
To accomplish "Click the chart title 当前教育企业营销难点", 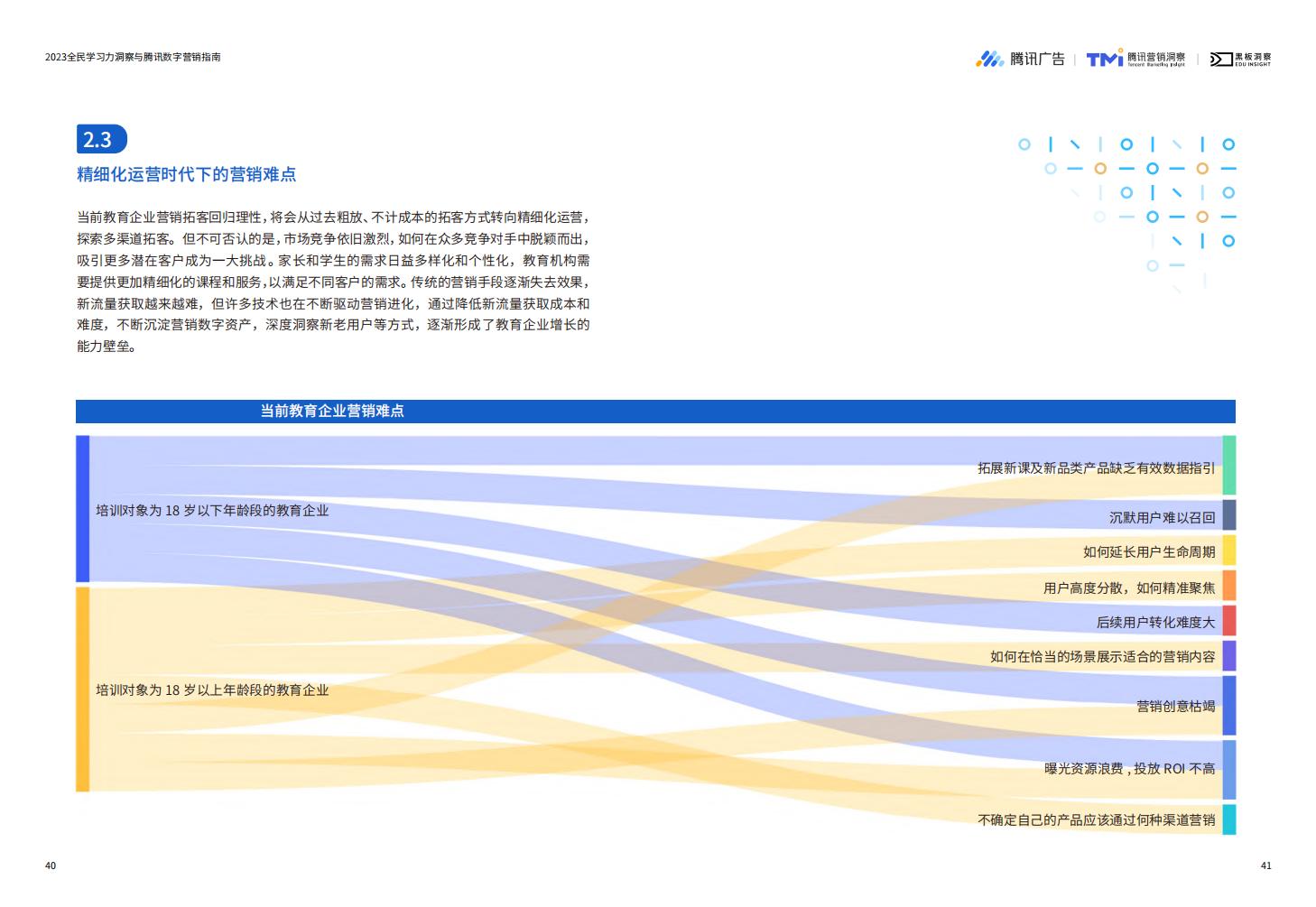I will pos(332,411).
